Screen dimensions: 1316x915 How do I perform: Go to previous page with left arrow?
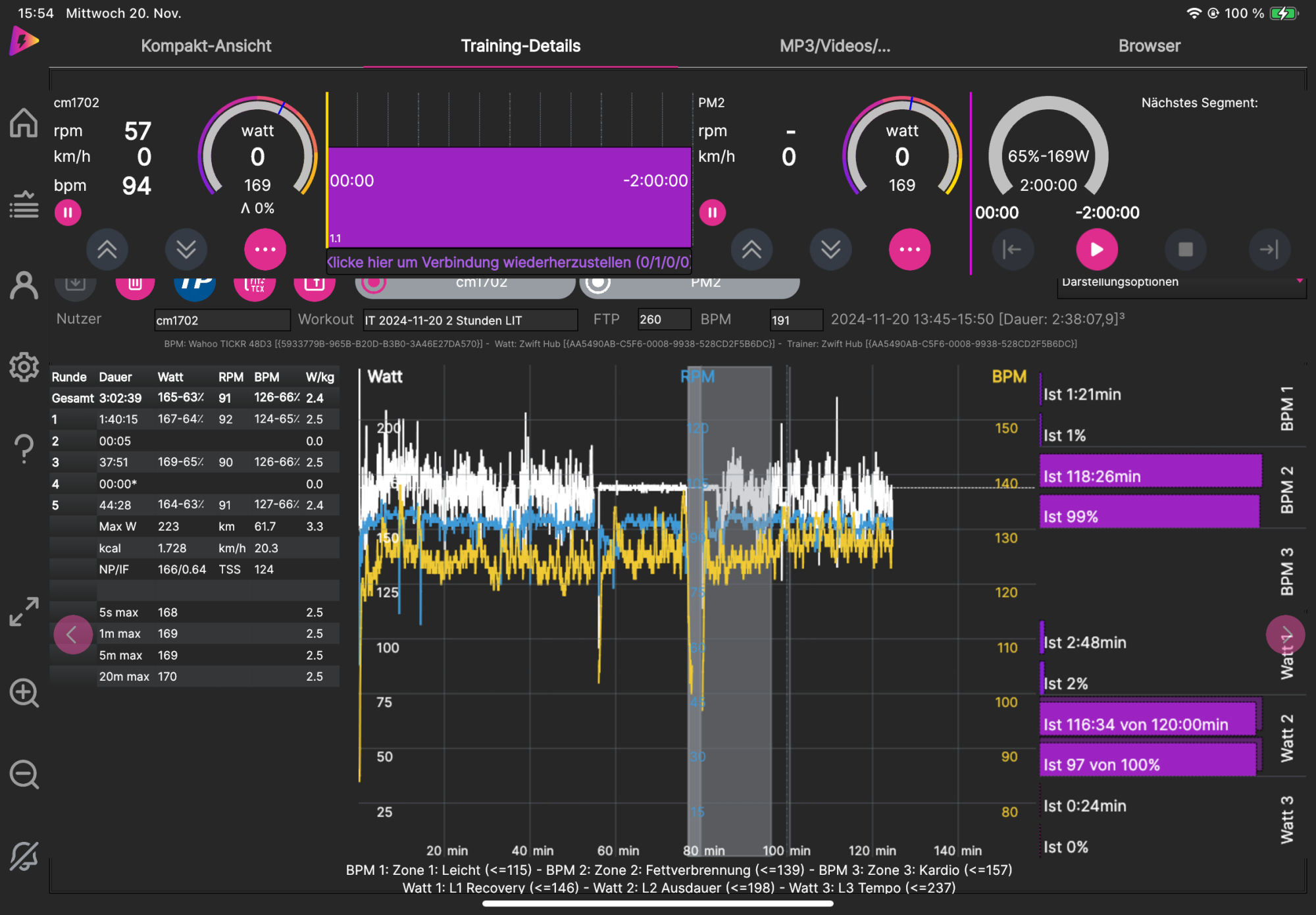click(72, 635)
